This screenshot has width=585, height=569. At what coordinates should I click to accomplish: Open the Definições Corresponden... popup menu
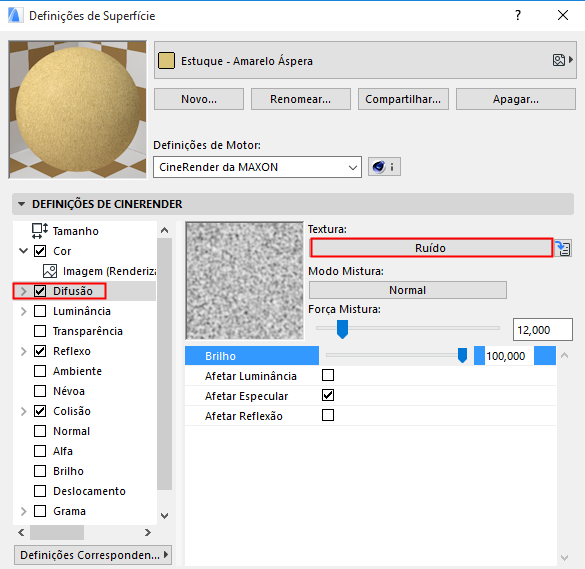tap(93, 555)
